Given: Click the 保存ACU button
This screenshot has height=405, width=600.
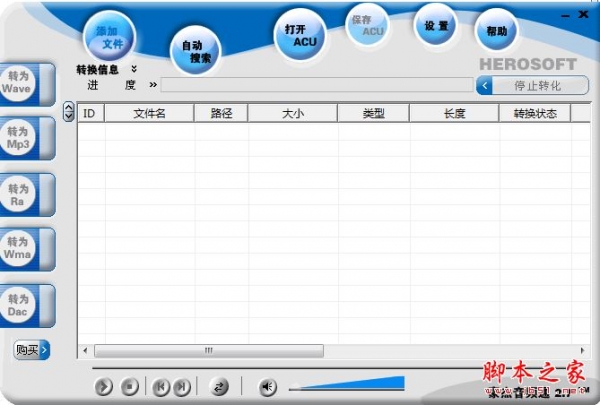Looking at the screenshot, I should click(x=367, y=26).
